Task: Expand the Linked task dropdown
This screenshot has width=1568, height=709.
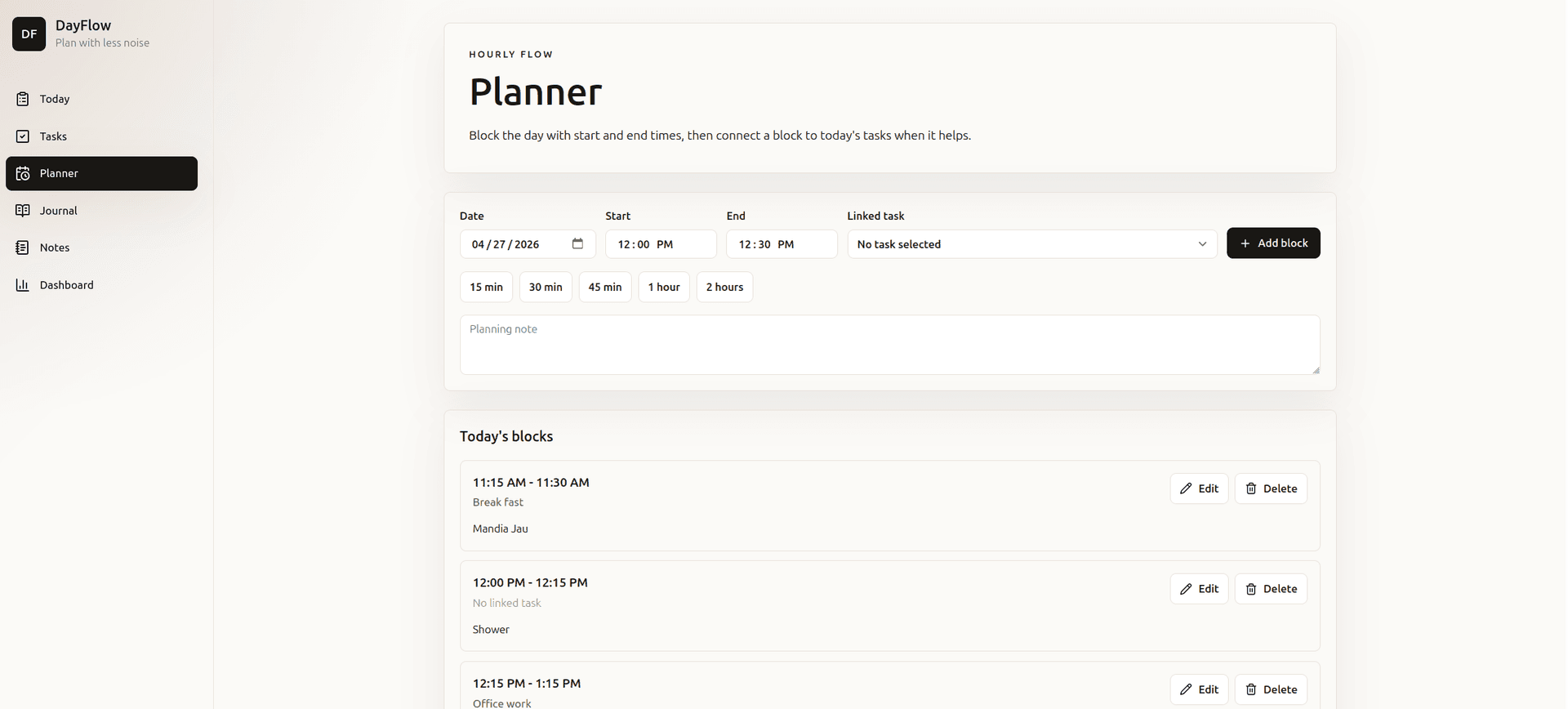Action: (x=1031, y=244)
